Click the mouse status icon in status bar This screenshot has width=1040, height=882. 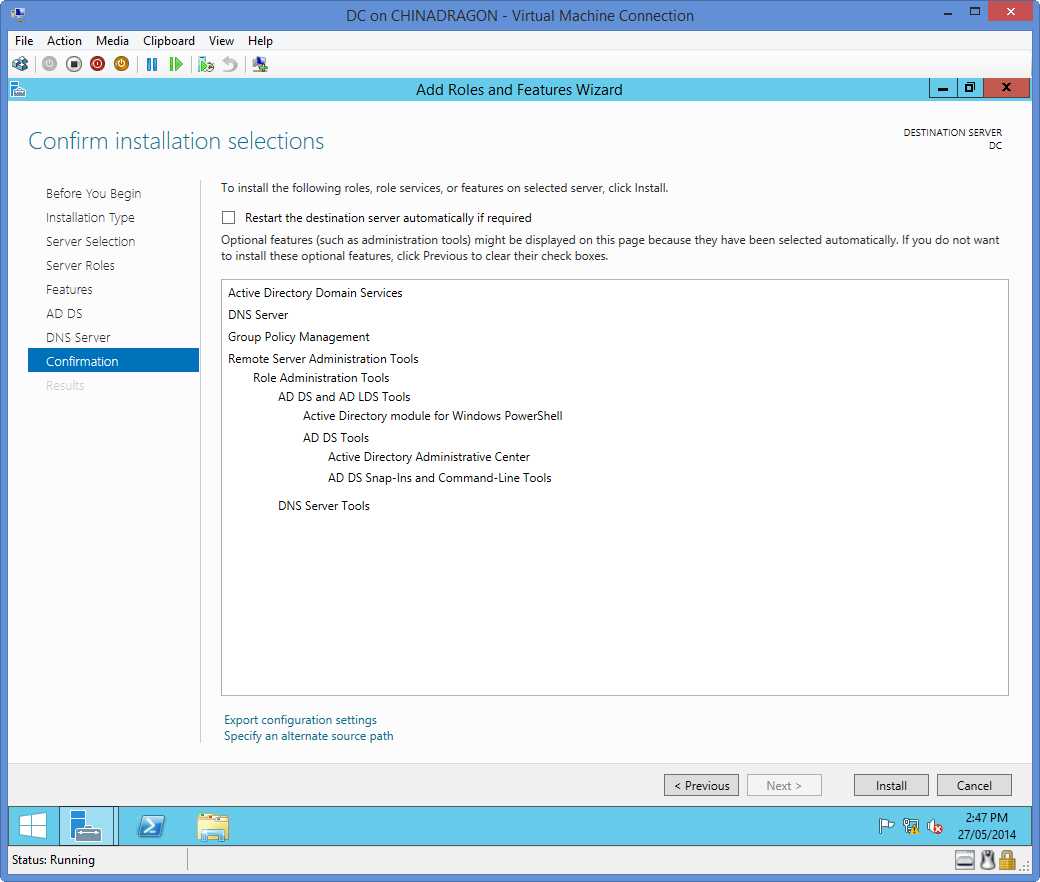[988, 860]
